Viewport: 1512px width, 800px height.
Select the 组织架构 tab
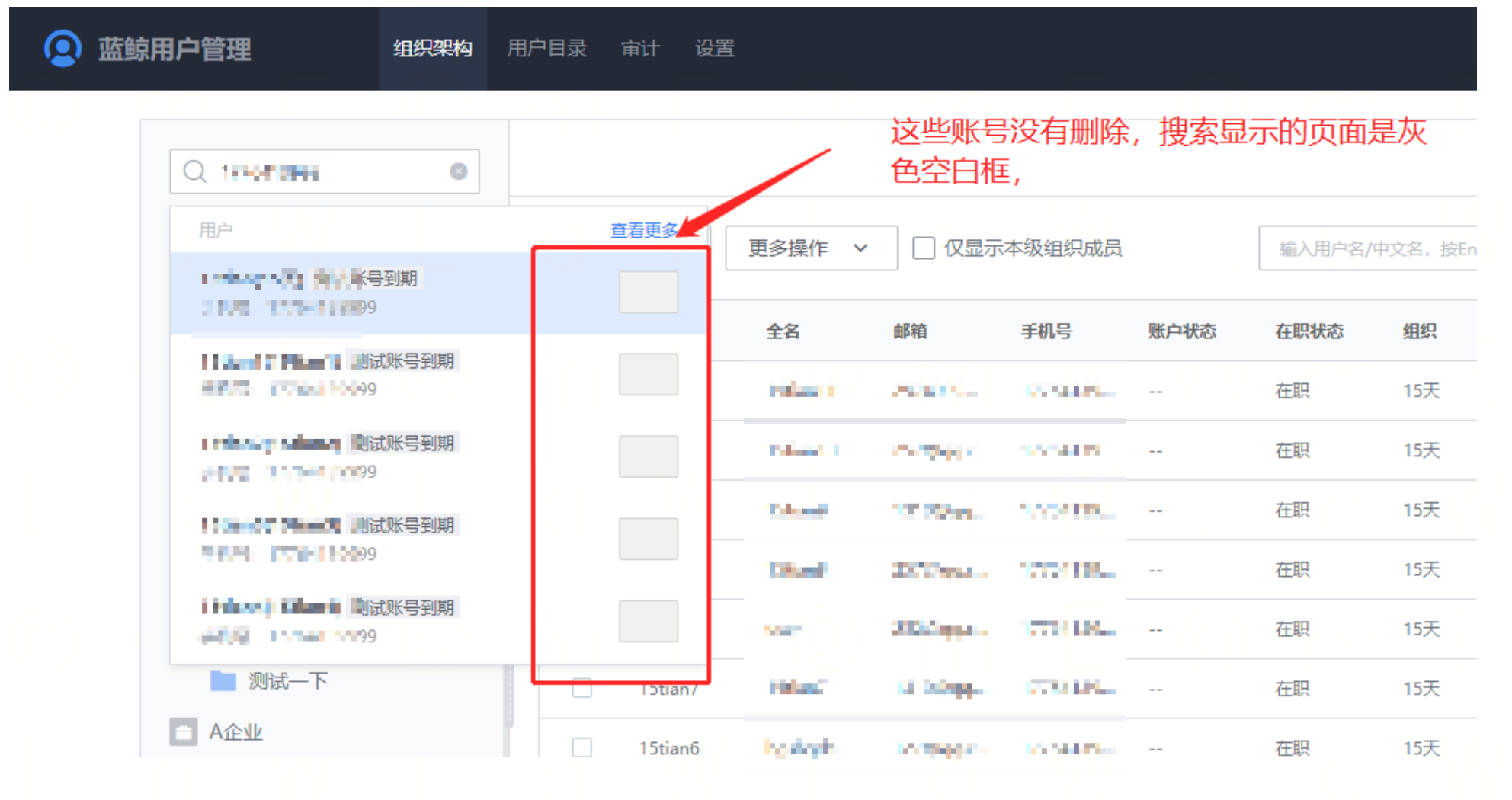point(432,48)
